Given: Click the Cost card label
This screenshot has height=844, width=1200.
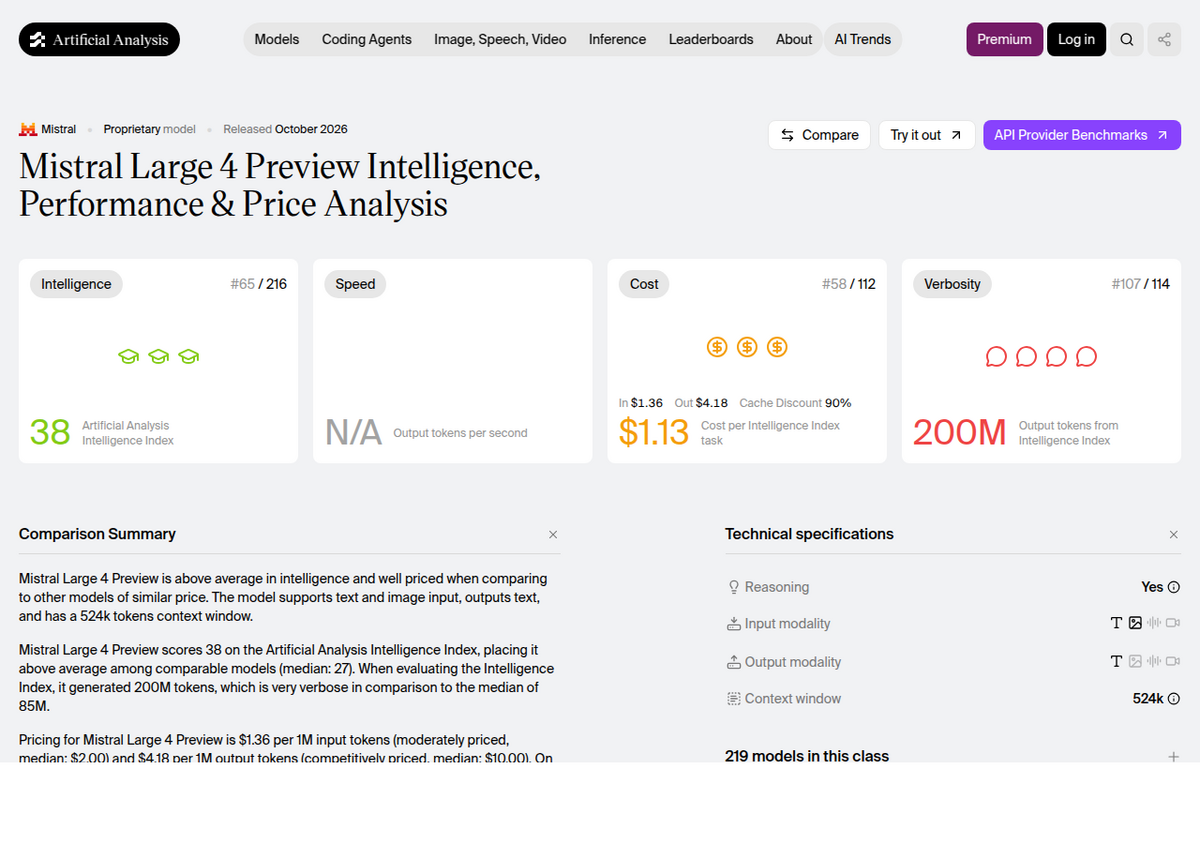Looking at the screenshot, I should click(644, 284).
